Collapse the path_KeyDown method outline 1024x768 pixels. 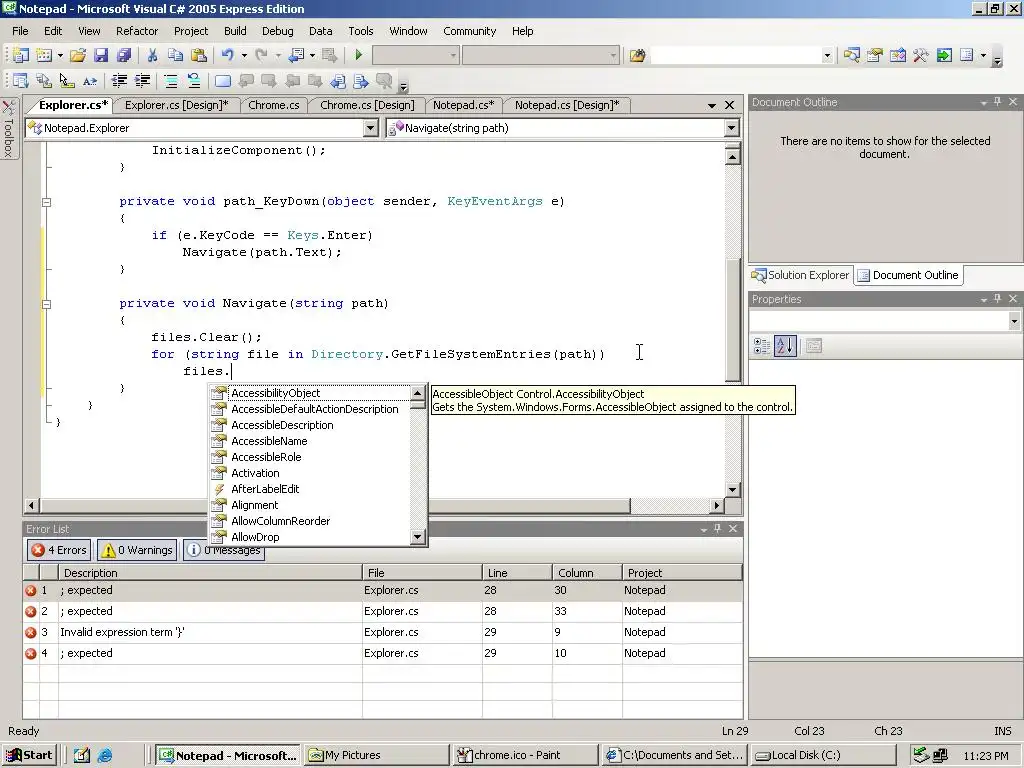click(46, 202)
